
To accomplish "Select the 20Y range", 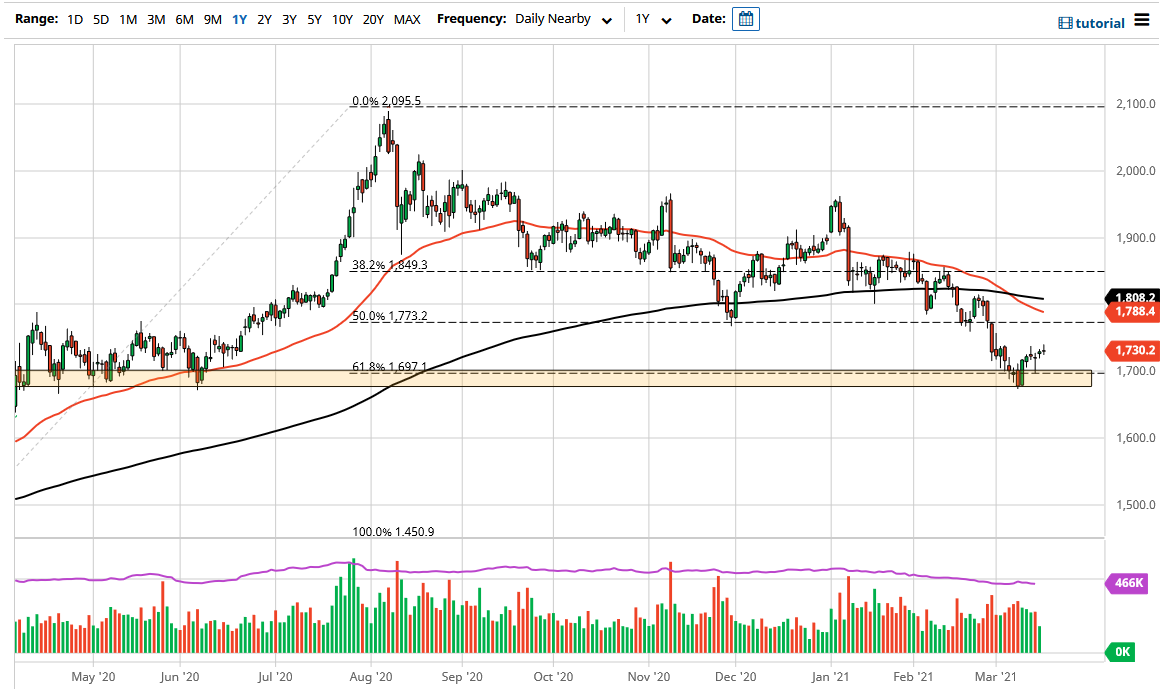I will pos(373,19).
